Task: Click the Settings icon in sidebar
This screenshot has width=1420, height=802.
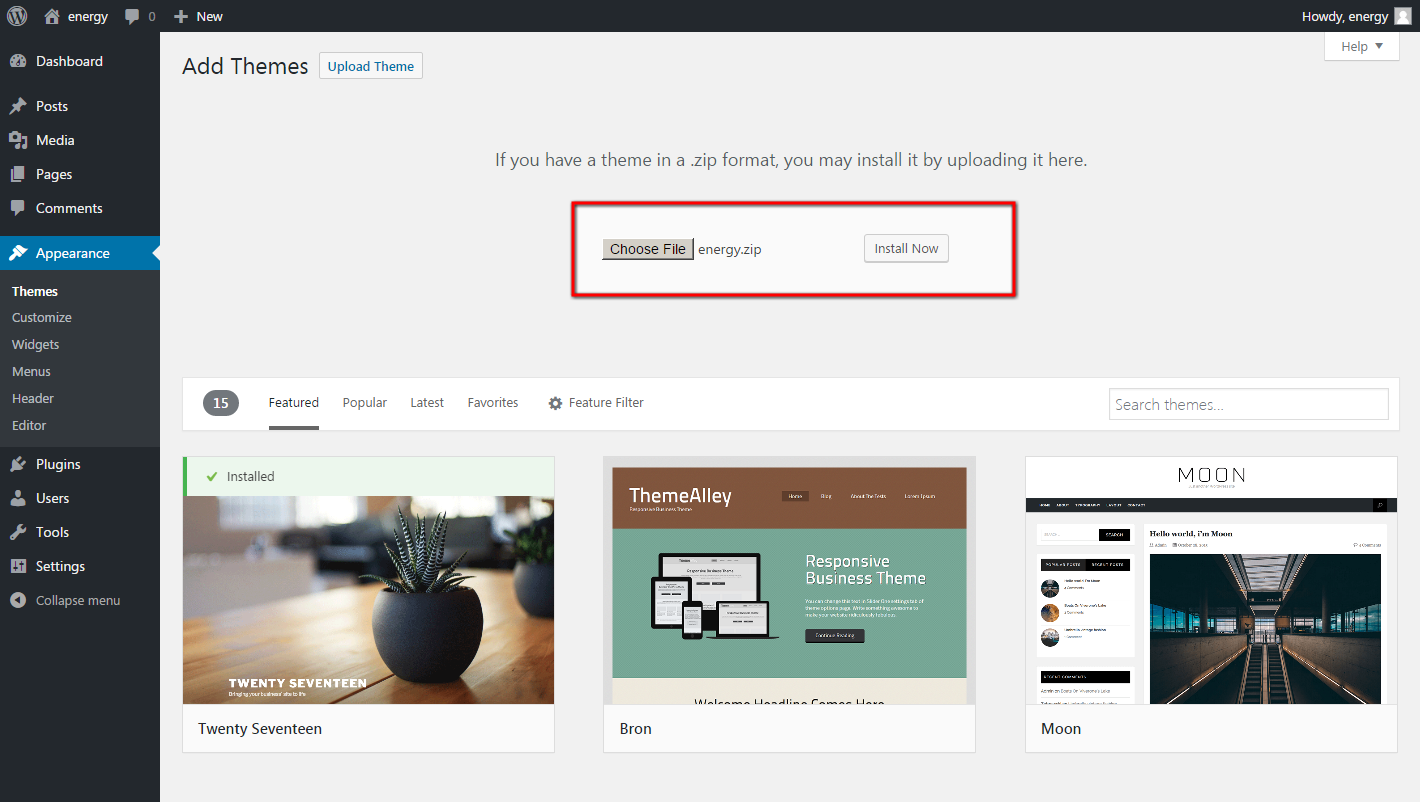Action: [x=18, y=566]
